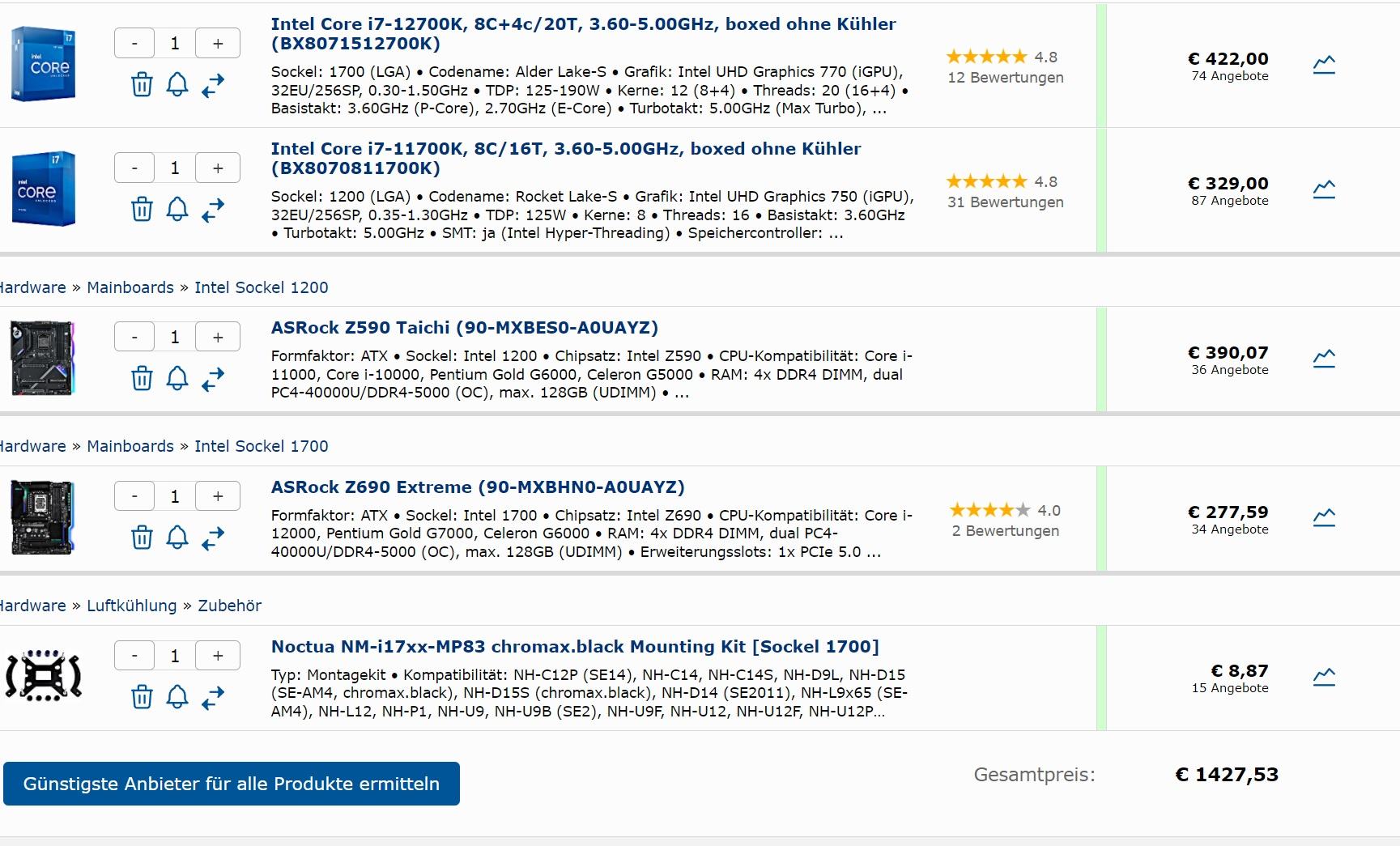Viewport: 1400px width, 846px height.
Task: Click quantity field of Z690 Extreme
Action: [175, 496]
